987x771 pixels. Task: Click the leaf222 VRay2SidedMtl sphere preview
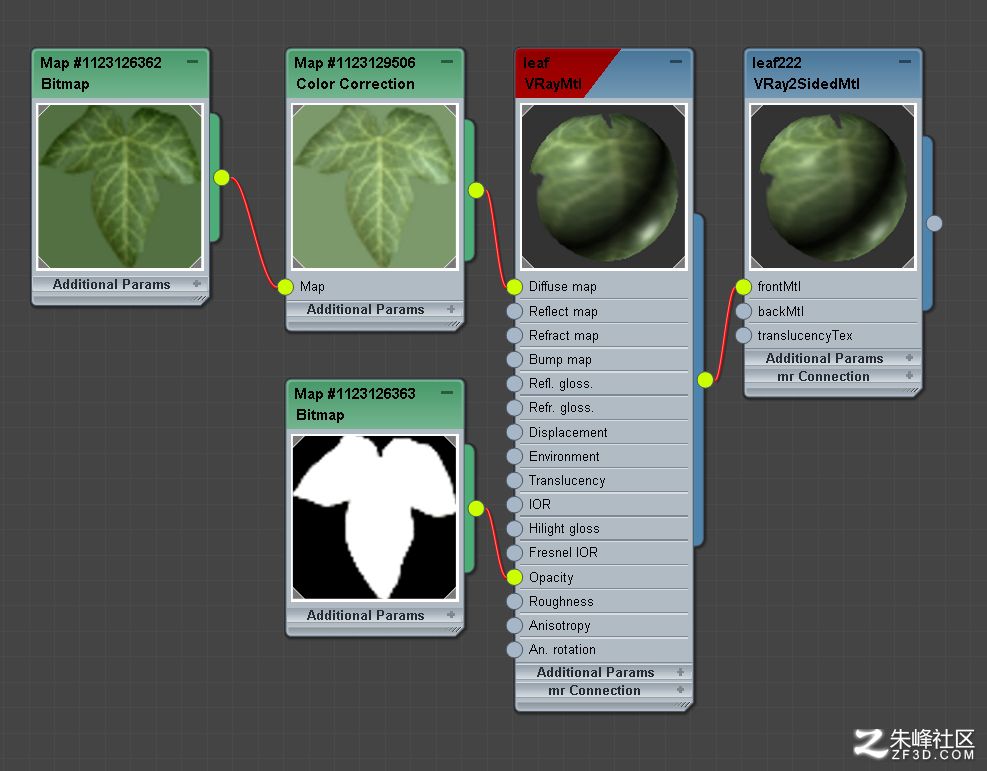(x=832, y=186)
